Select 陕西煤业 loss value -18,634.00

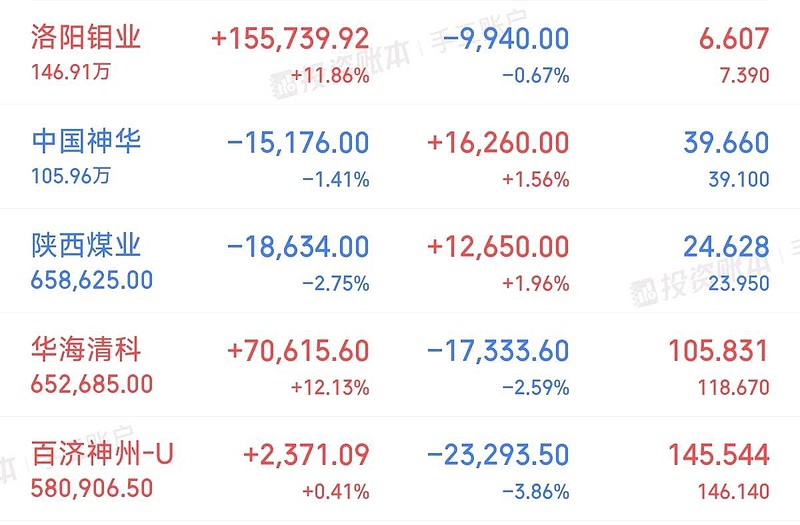(x=298, y=247)
